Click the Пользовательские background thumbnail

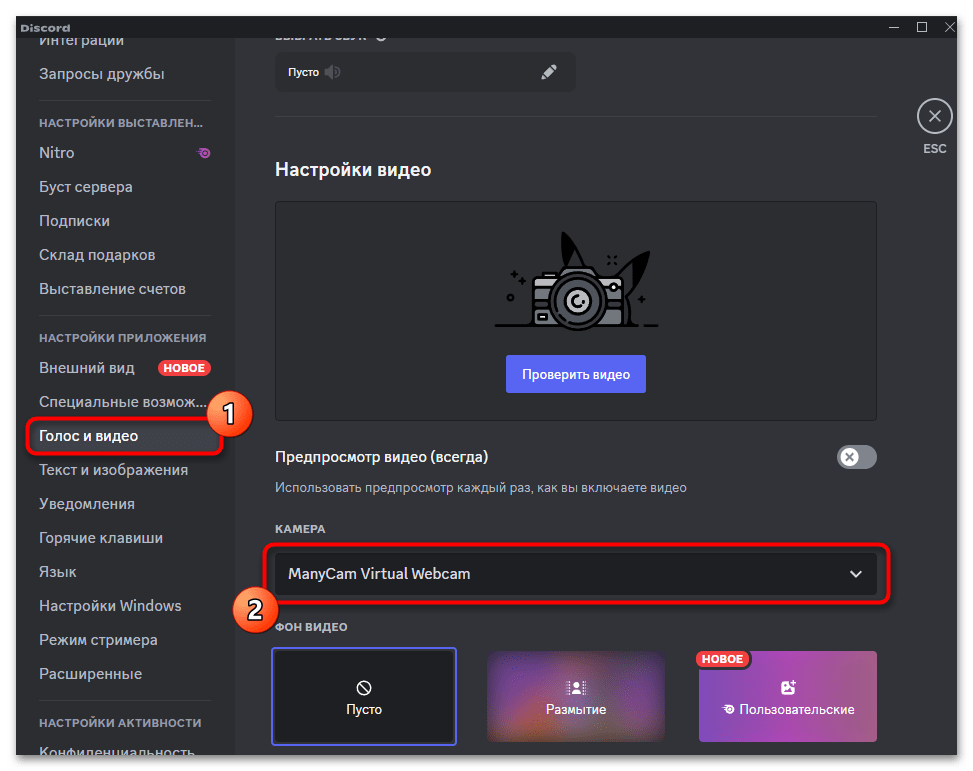pyautogui.click(x=787, y=696)
